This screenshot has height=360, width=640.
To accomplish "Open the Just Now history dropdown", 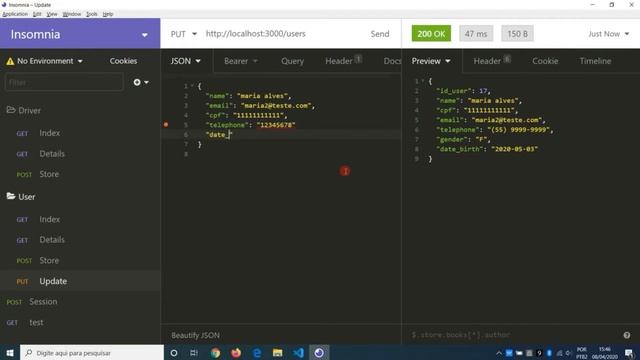I will [609, 34].
